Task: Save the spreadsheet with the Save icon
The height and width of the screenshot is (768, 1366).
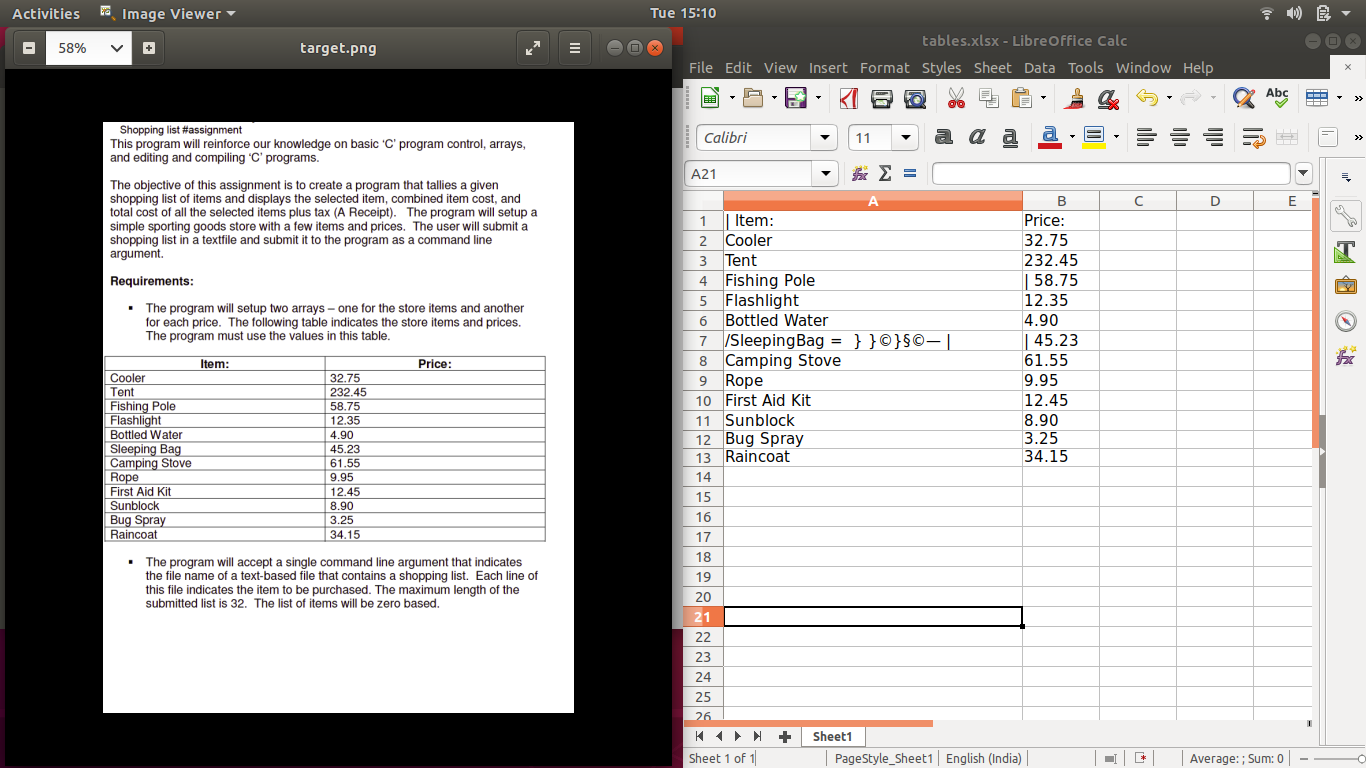Action: pyautogui.click(x=796, y=98)
